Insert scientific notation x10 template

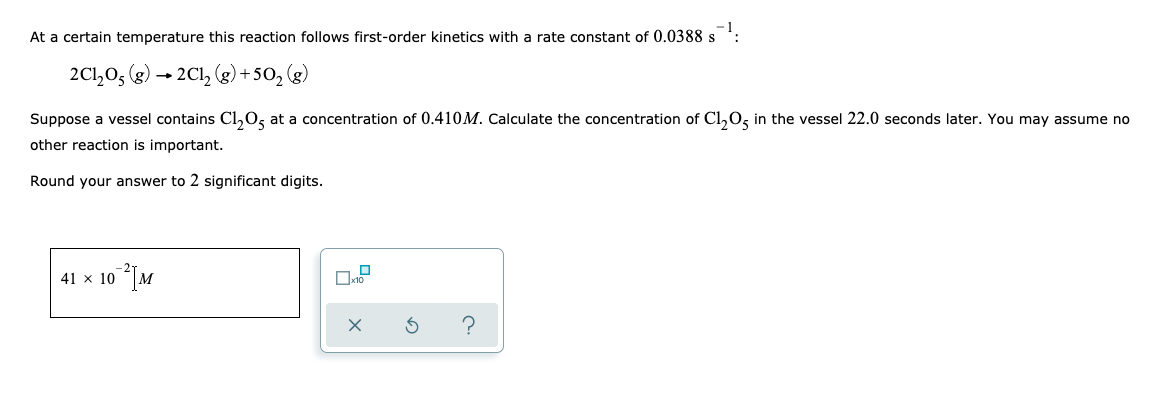click(351, 276)
